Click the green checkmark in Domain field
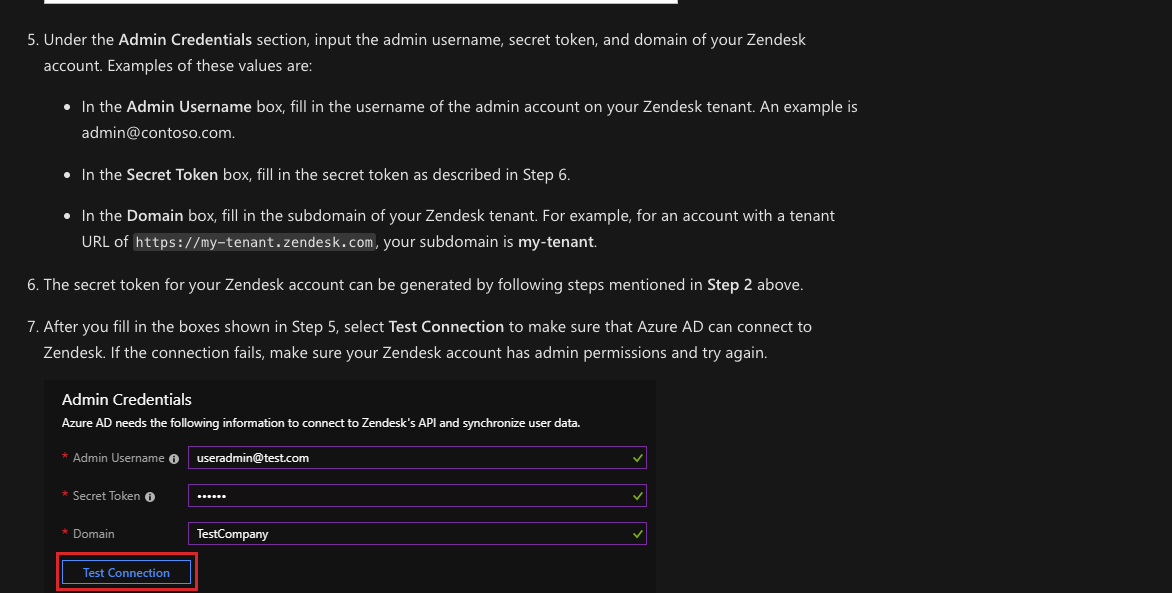Screen dimensions: 1172x593 638,534
